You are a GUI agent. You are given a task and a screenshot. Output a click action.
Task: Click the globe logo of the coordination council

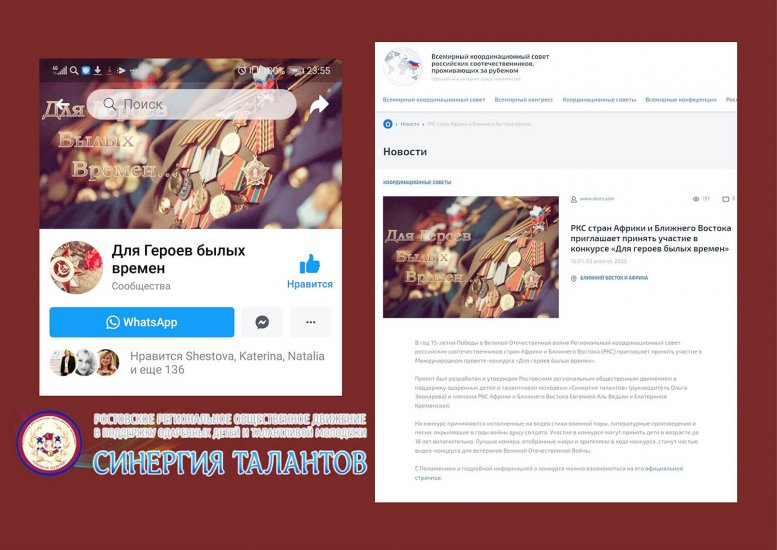pyautogui.click(x=403, y=66)
